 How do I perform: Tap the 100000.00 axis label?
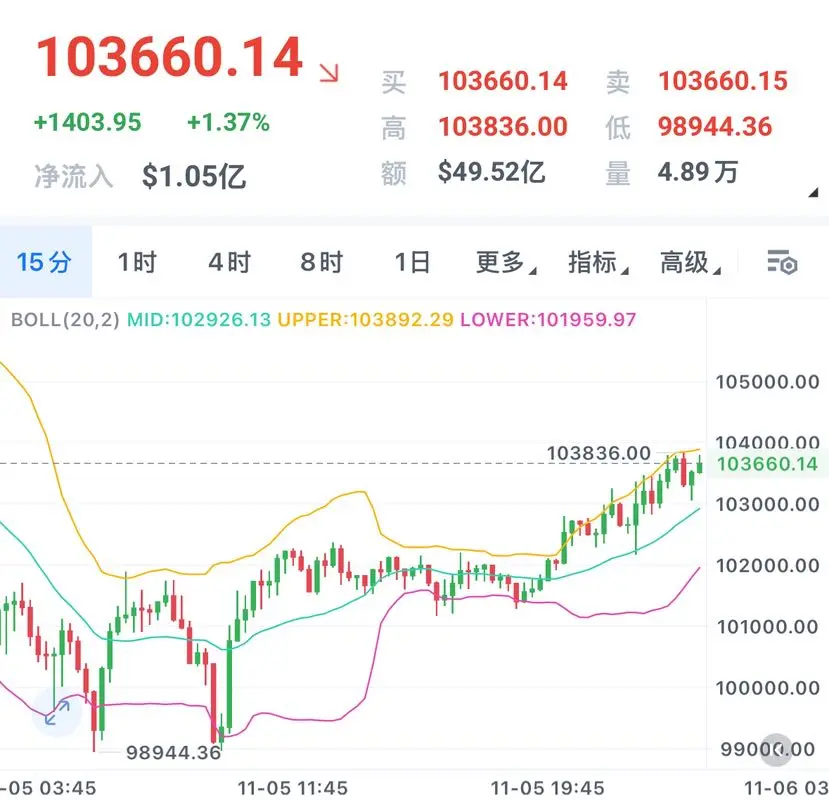tap(767, 688)
